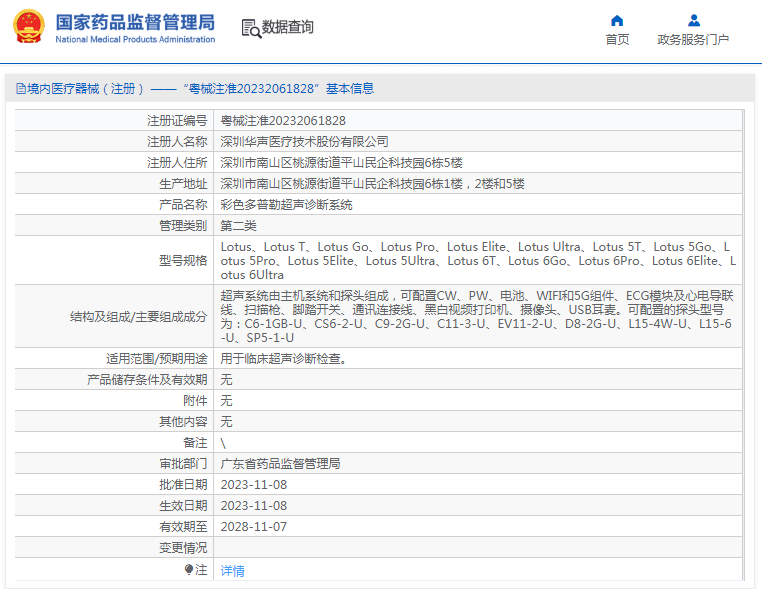Click the 注册人住所 label

pos(177,162)
